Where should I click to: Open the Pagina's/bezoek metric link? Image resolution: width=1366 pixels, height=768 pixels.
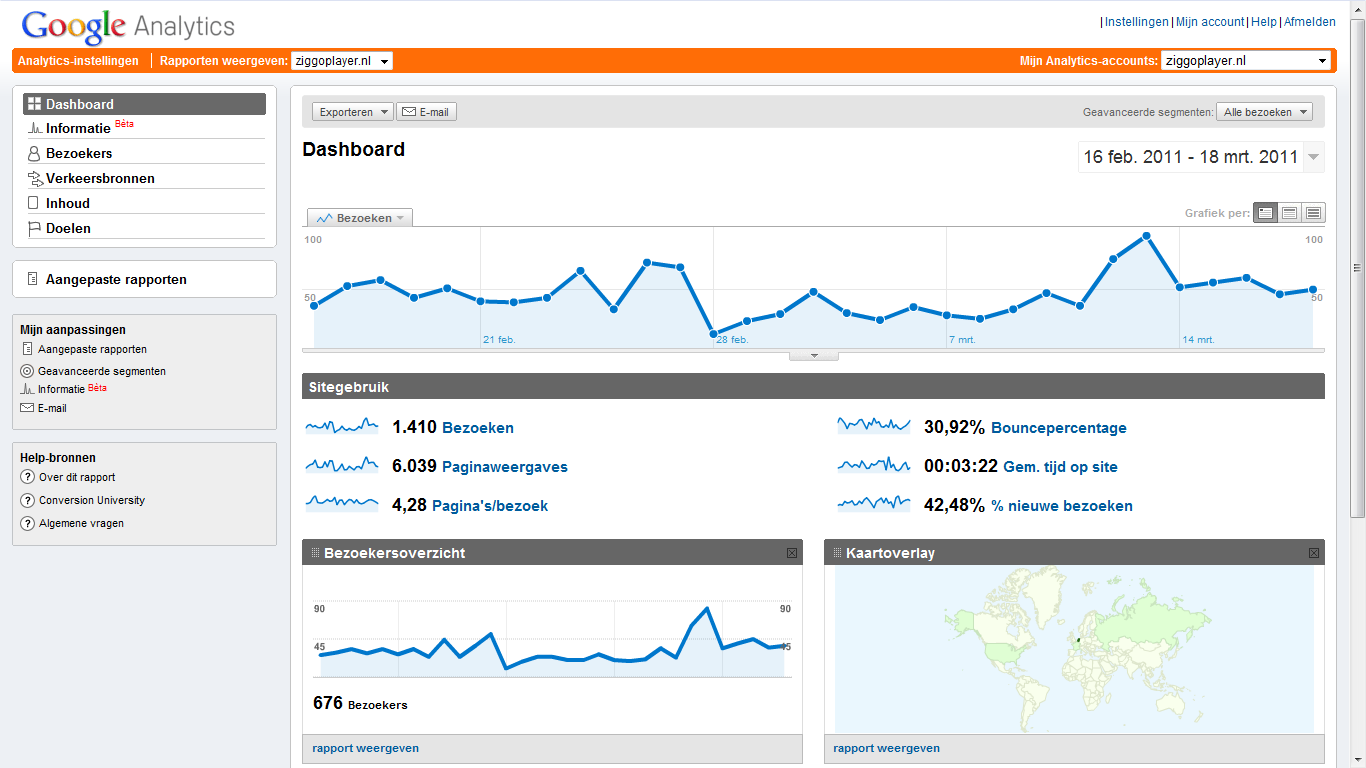pyautogui.click(x=490, y=506)
